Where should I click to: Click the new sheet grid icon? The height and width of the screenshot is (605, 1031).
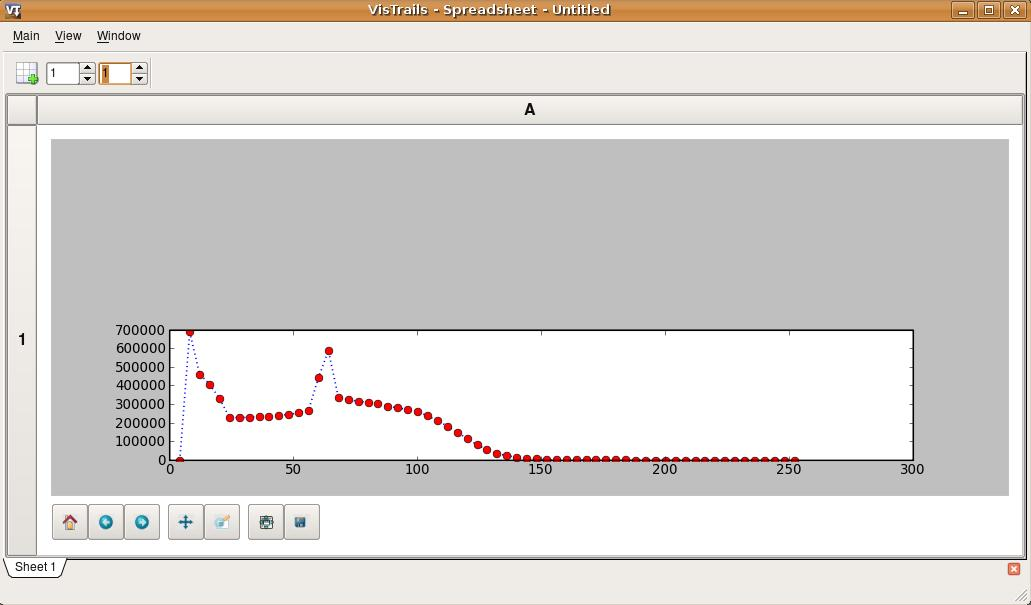pos(27,73)
